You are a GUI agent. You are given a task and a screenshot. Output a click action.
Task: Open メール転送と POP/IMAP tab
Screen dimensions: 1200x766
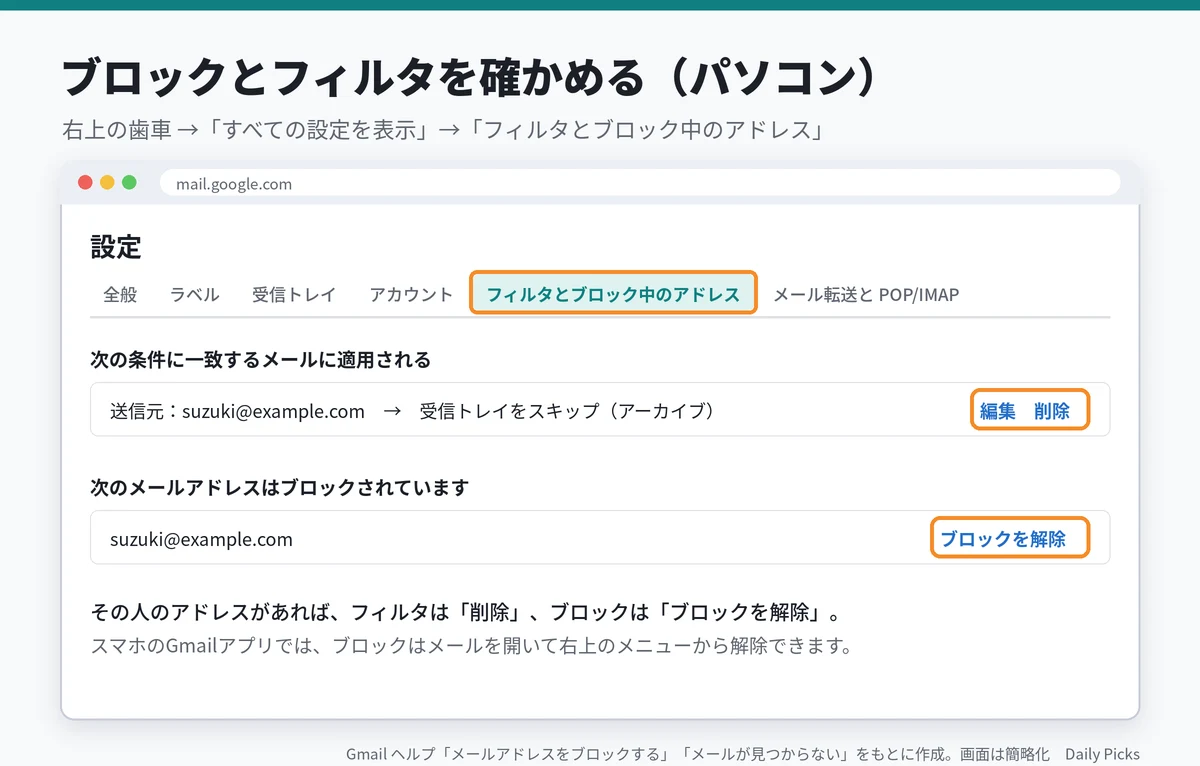click(866, 295)
